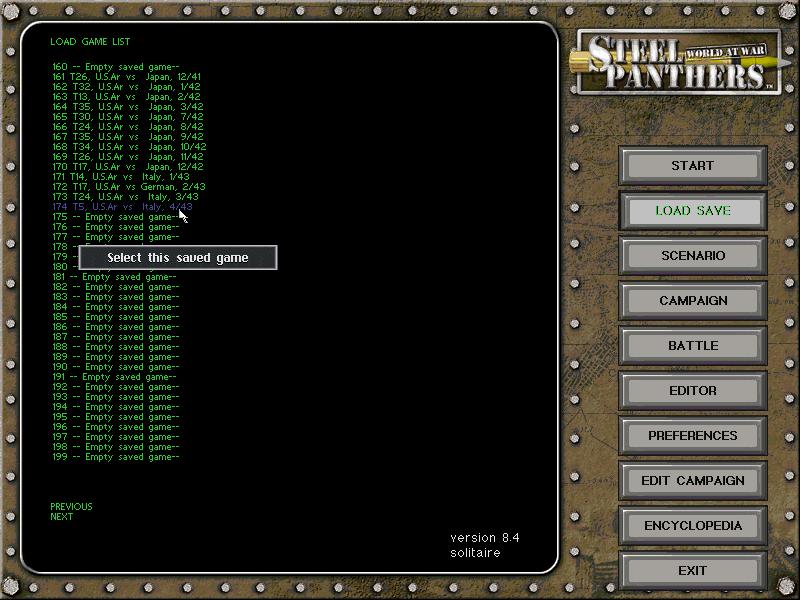The width and height of the screenshot is (800, 600).
Task: Load save 166 T24 Japan 8/42
Action: [128, 127]
